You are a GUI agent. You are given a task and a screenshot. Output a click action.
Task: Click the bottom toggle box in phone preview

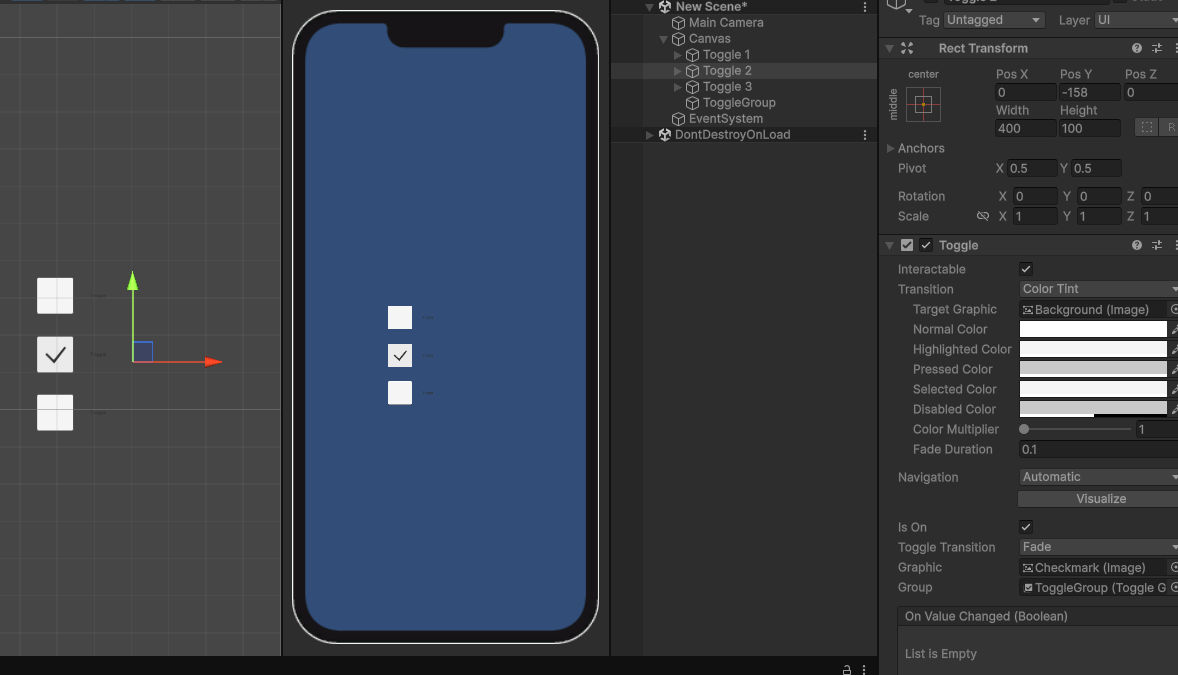click(400, 392)
